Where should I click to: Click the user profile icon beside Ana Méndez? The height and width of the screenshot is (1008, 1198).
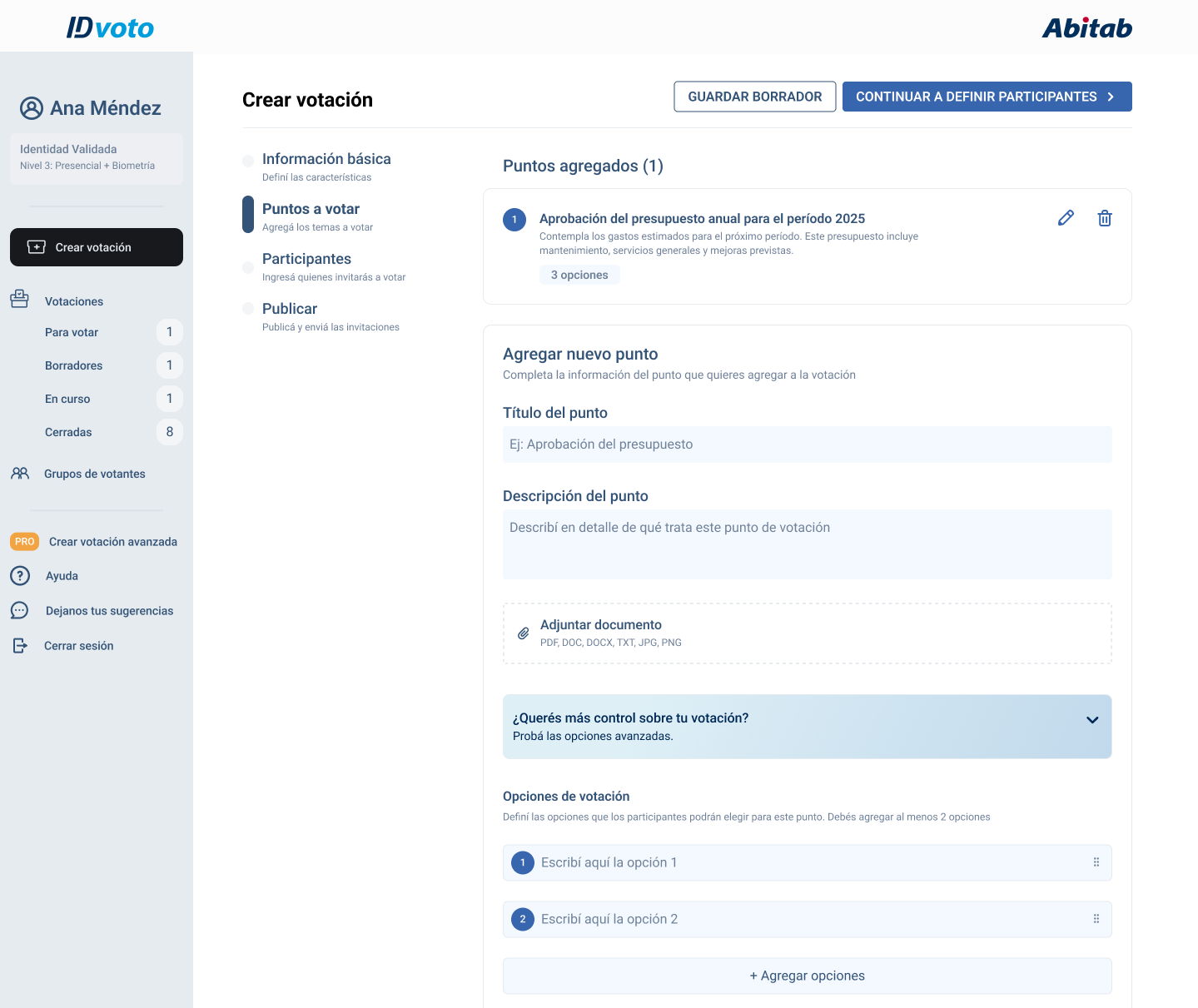click(32, 108)
